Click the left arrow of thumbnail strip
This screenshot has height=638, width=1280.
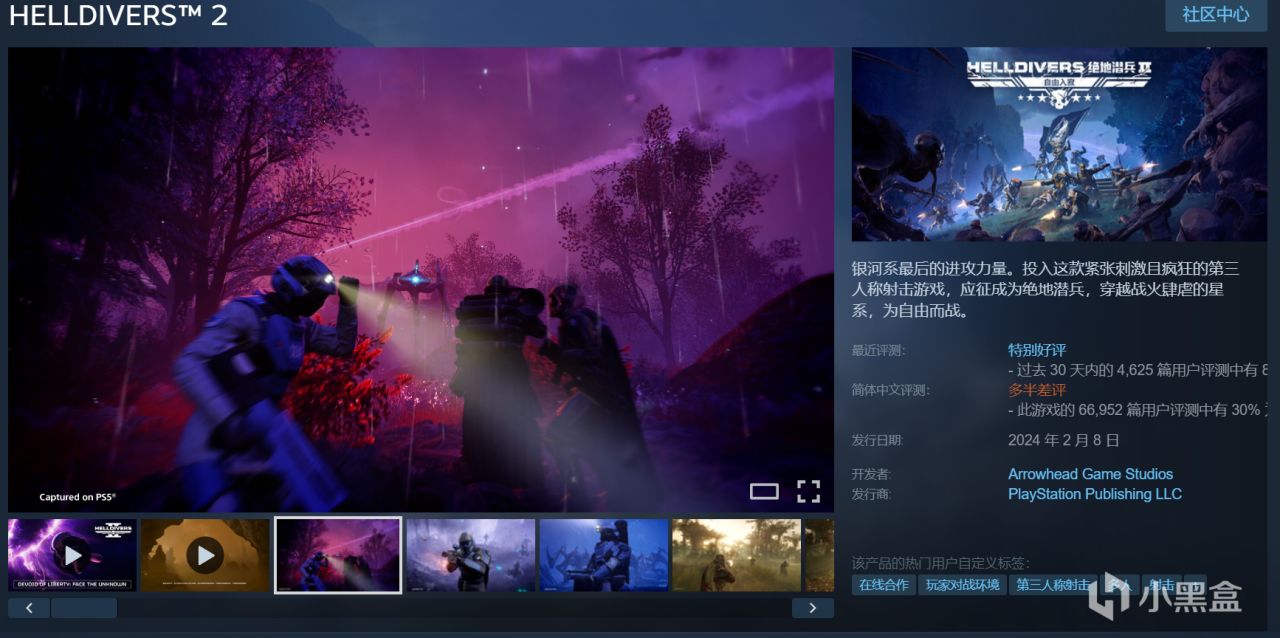click(x=29, y=608)
